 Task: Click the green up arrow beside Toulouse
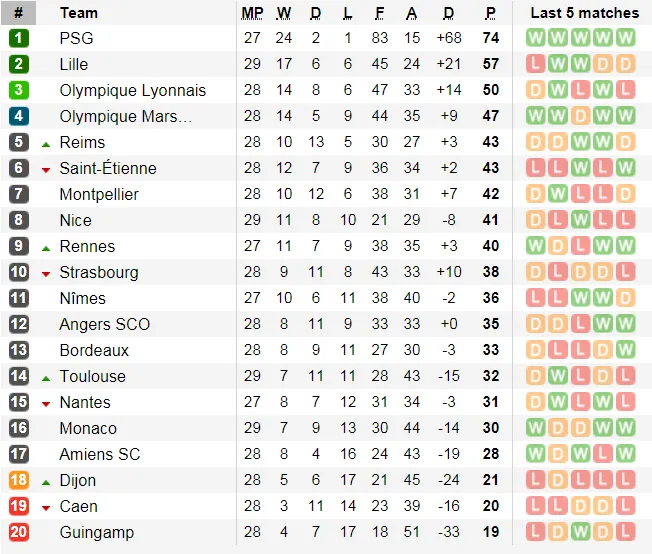(x=46, y=378)
